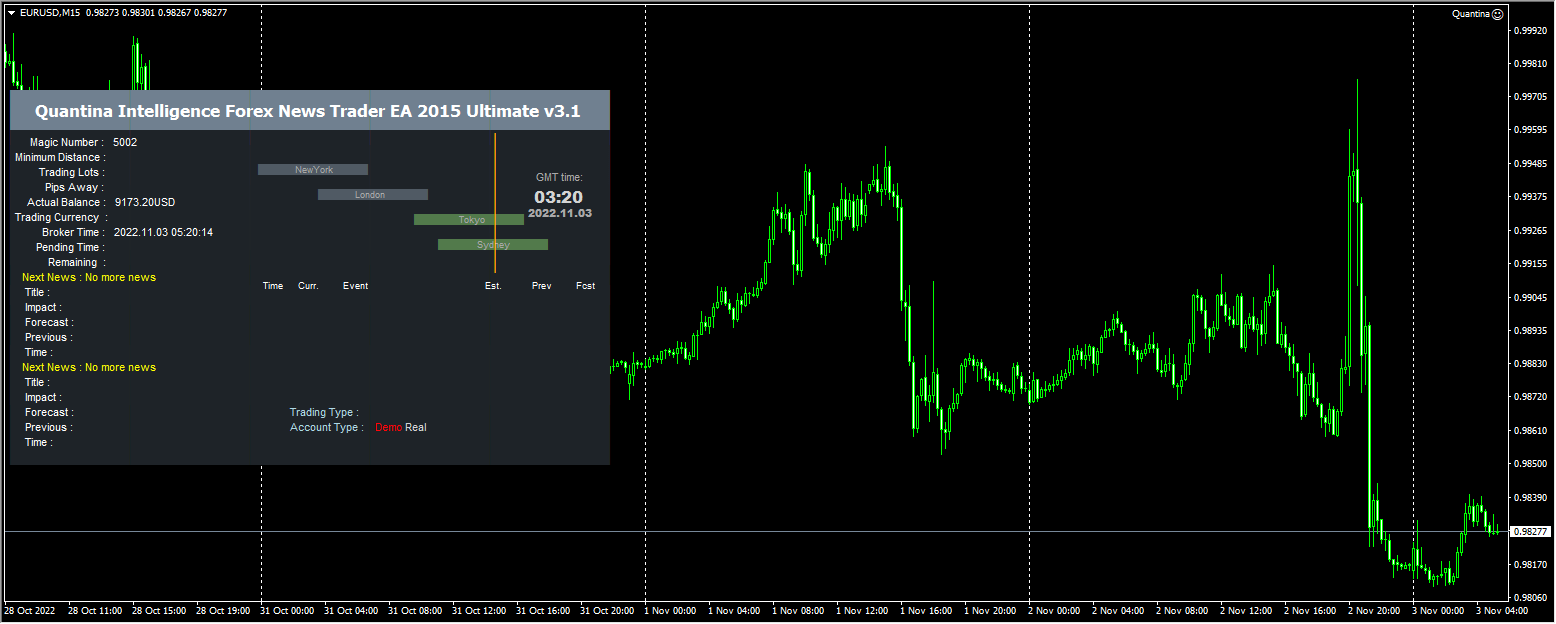Screen dimensions: 1556x624
Task: Click the 28 Oct 2022 time axis label
Action: click(x=29, y=610)
